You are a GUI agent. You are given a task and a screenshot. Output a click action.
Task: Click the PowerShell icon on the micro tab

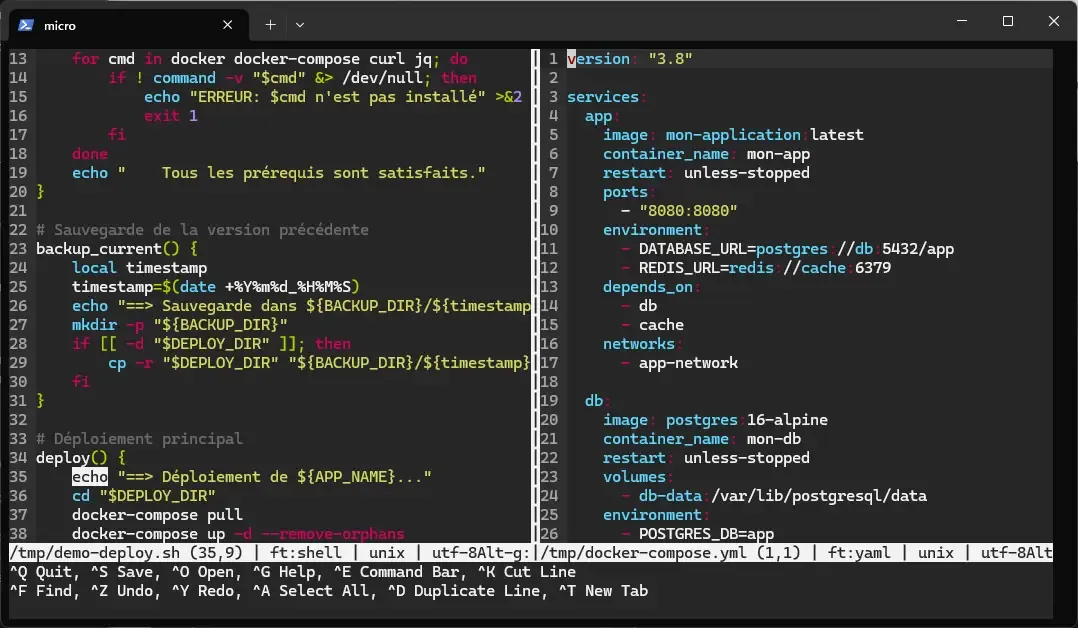point(28,24)
